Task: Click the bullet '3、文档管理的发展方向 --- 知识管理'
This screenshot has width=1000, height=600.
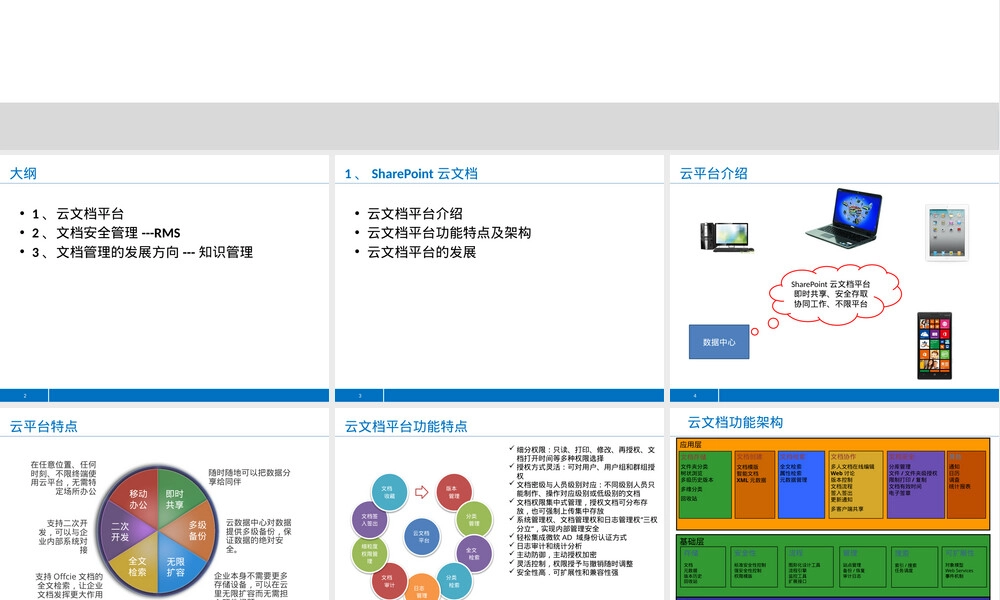Action: pyautogui.click(x=142, y=252)
